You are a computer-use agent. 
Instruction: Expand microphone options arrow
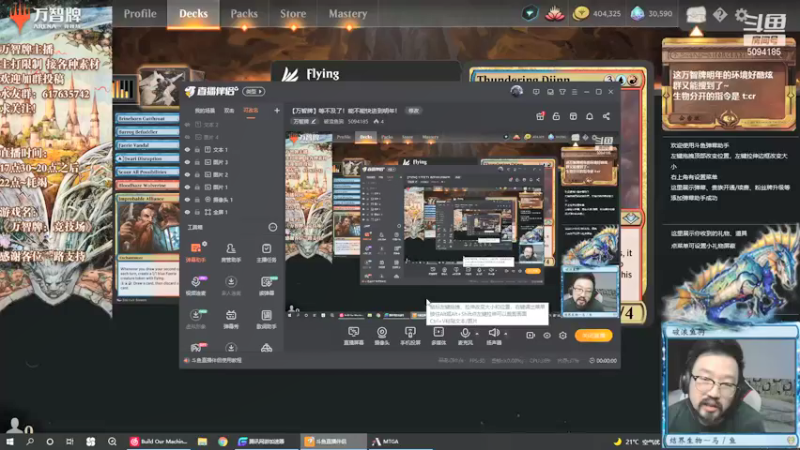477,334
